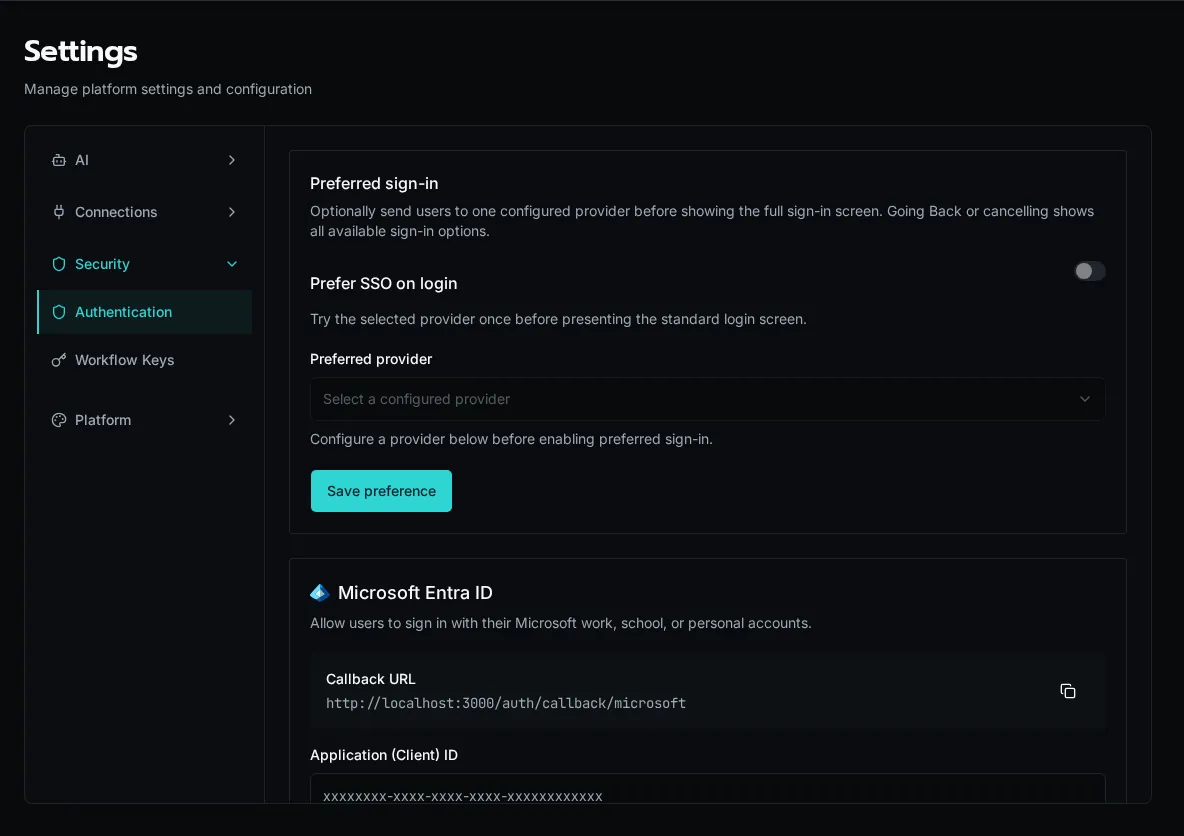1184x836 pixels.
Task: Click the Authentication shield icon
Action: [58, 312]
